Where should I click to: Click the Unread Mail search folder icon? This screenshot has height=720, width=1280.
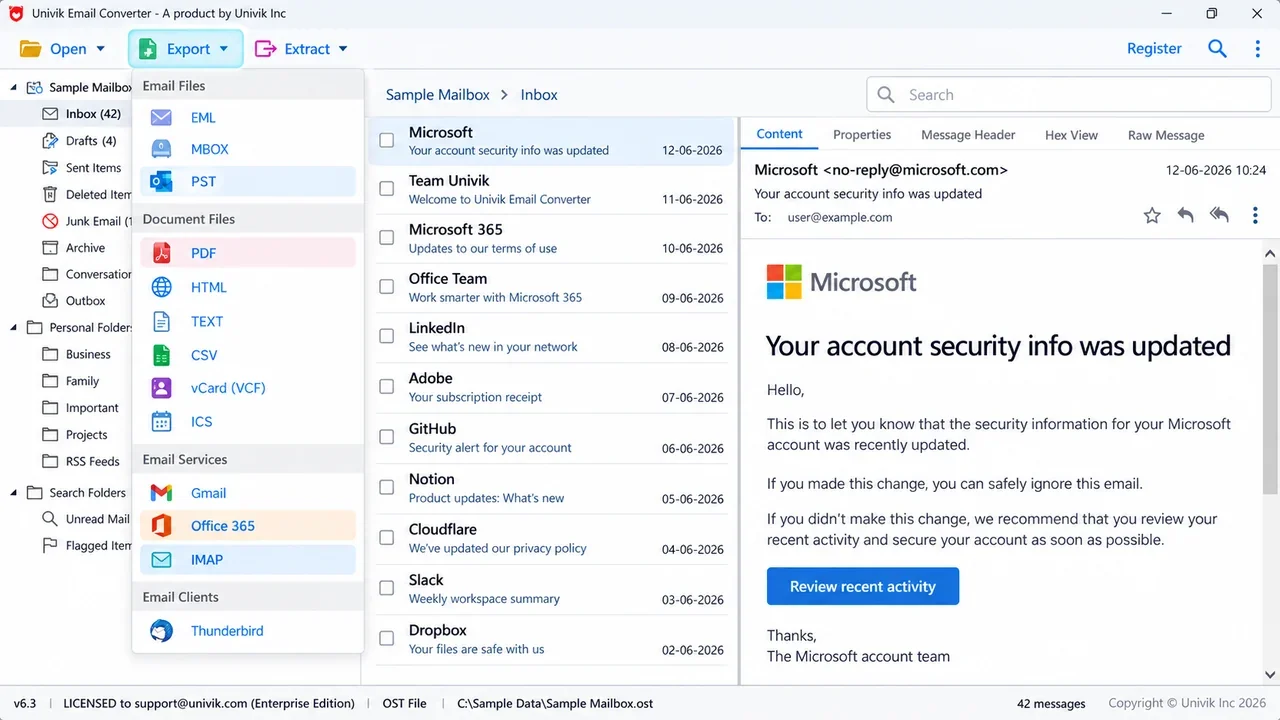pos(49,519)
